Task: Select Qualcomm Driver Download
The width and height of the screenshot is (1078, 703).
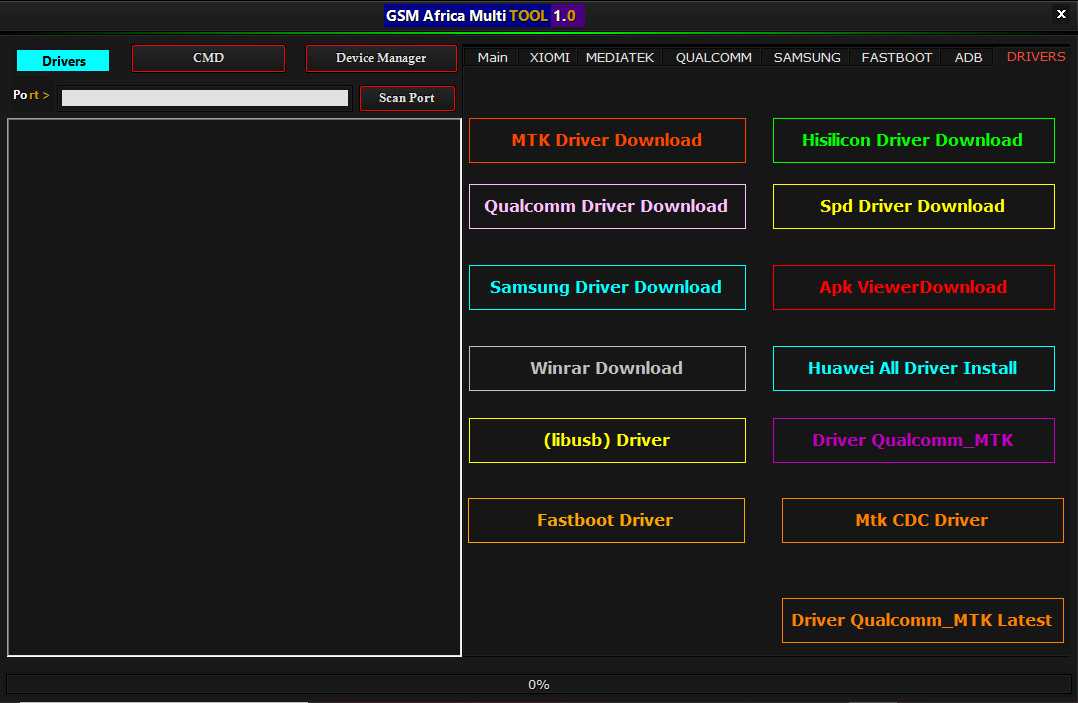Action: click(x=607, y=206)
